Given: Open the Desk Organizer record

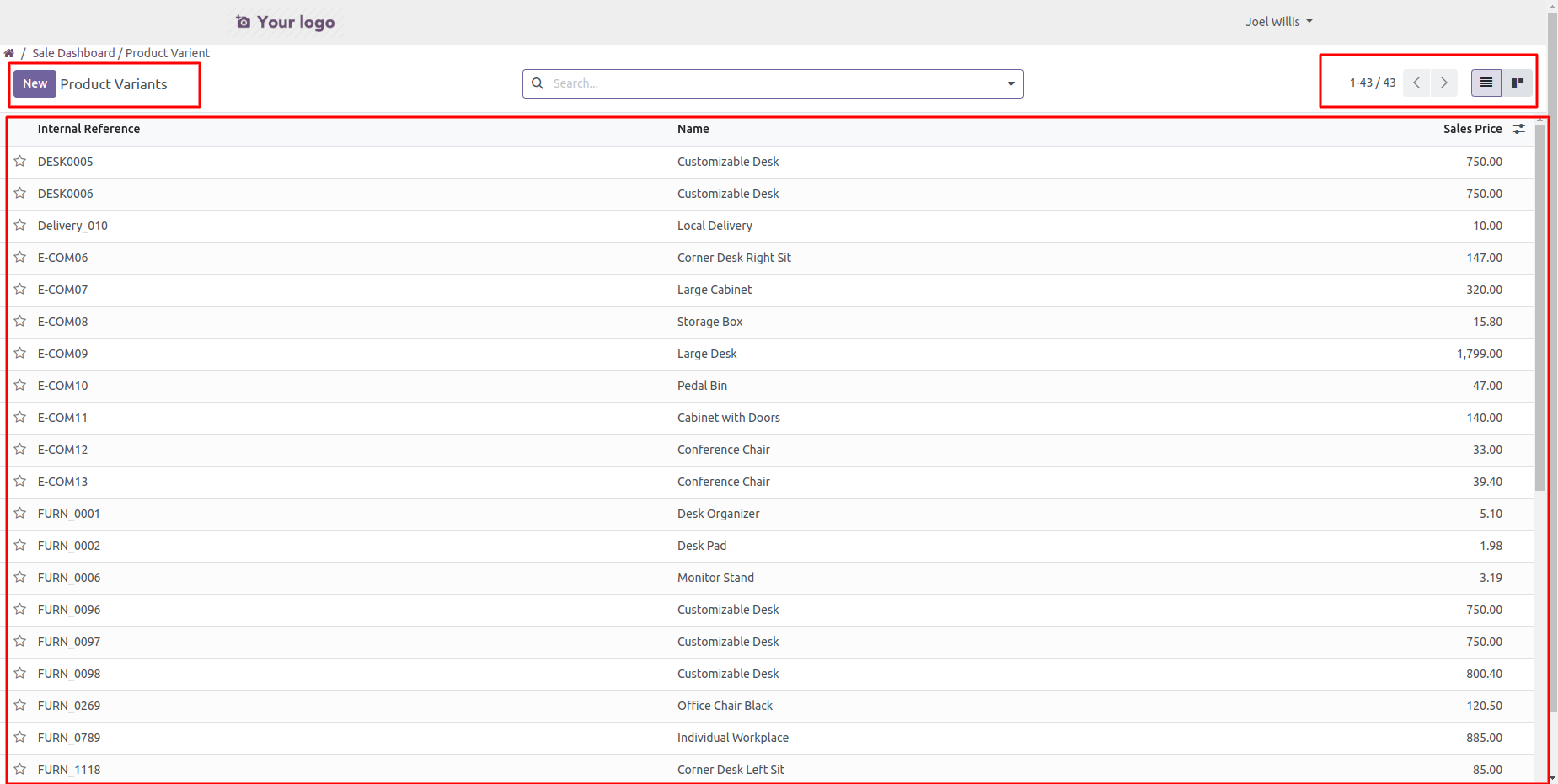Looking at the screenshot, I should [718, 514].
